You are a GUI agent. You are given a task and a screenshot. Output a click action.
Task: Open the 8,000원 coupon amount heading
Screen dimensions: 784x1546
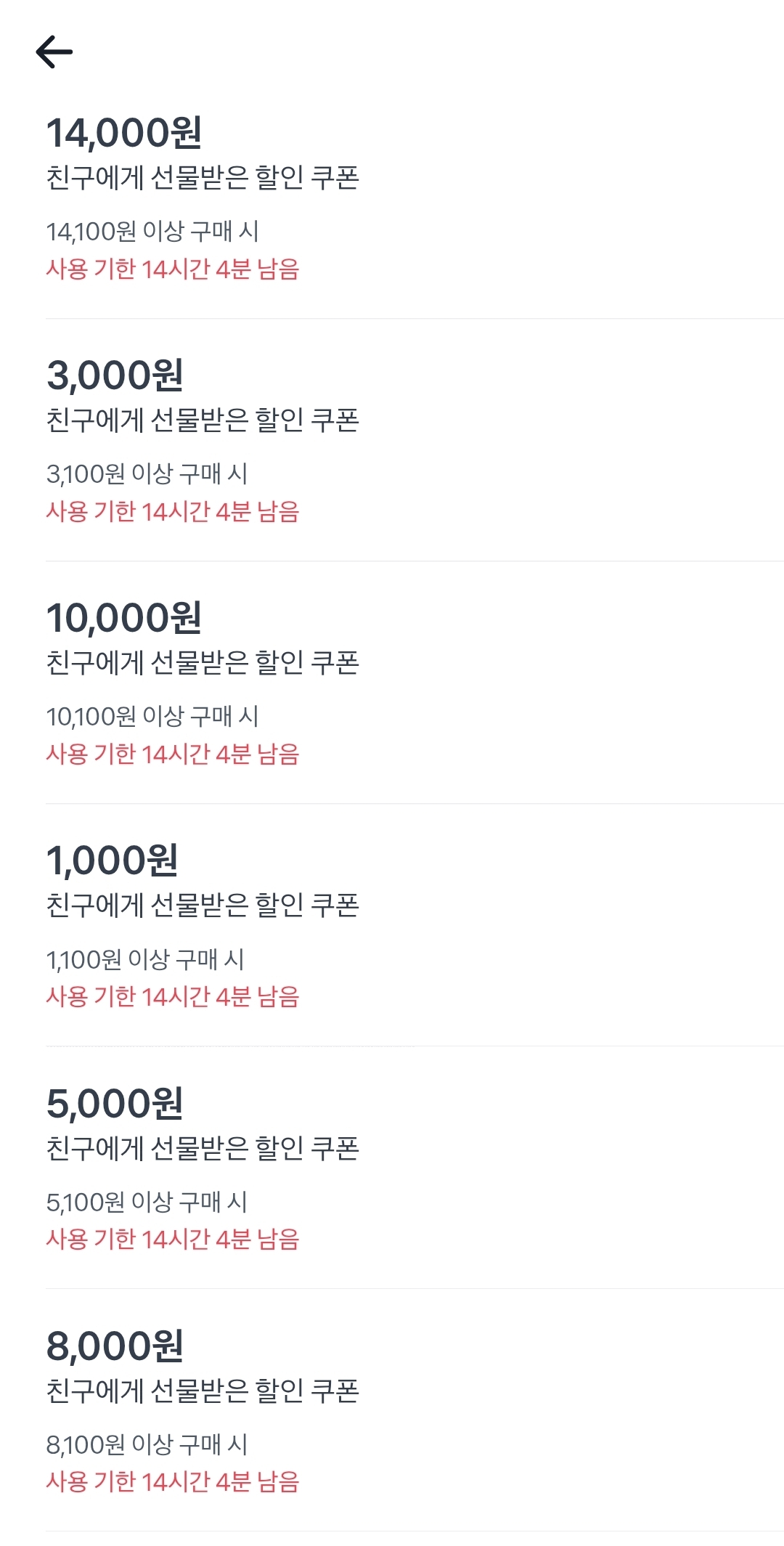(x=115, y=1346)
